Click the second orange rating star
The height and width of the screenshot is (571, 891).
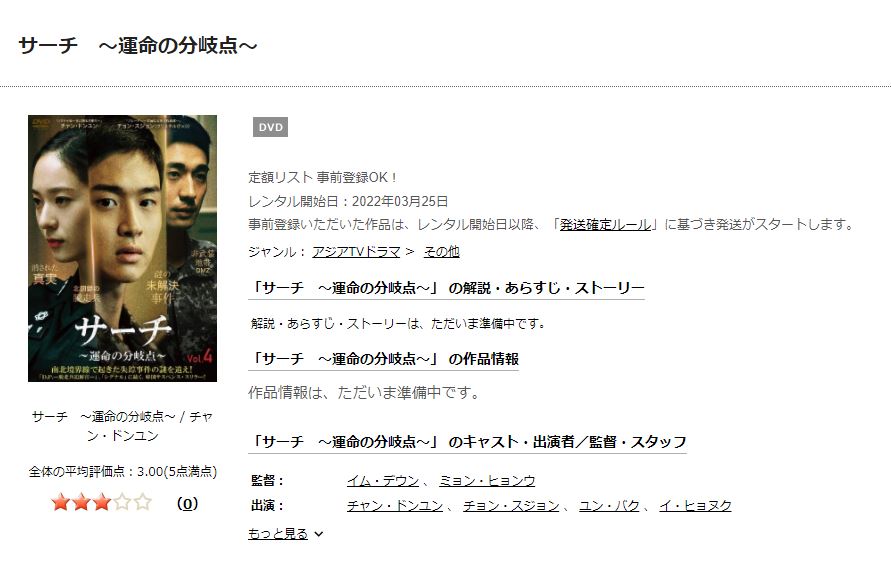(x=81, y=502)
